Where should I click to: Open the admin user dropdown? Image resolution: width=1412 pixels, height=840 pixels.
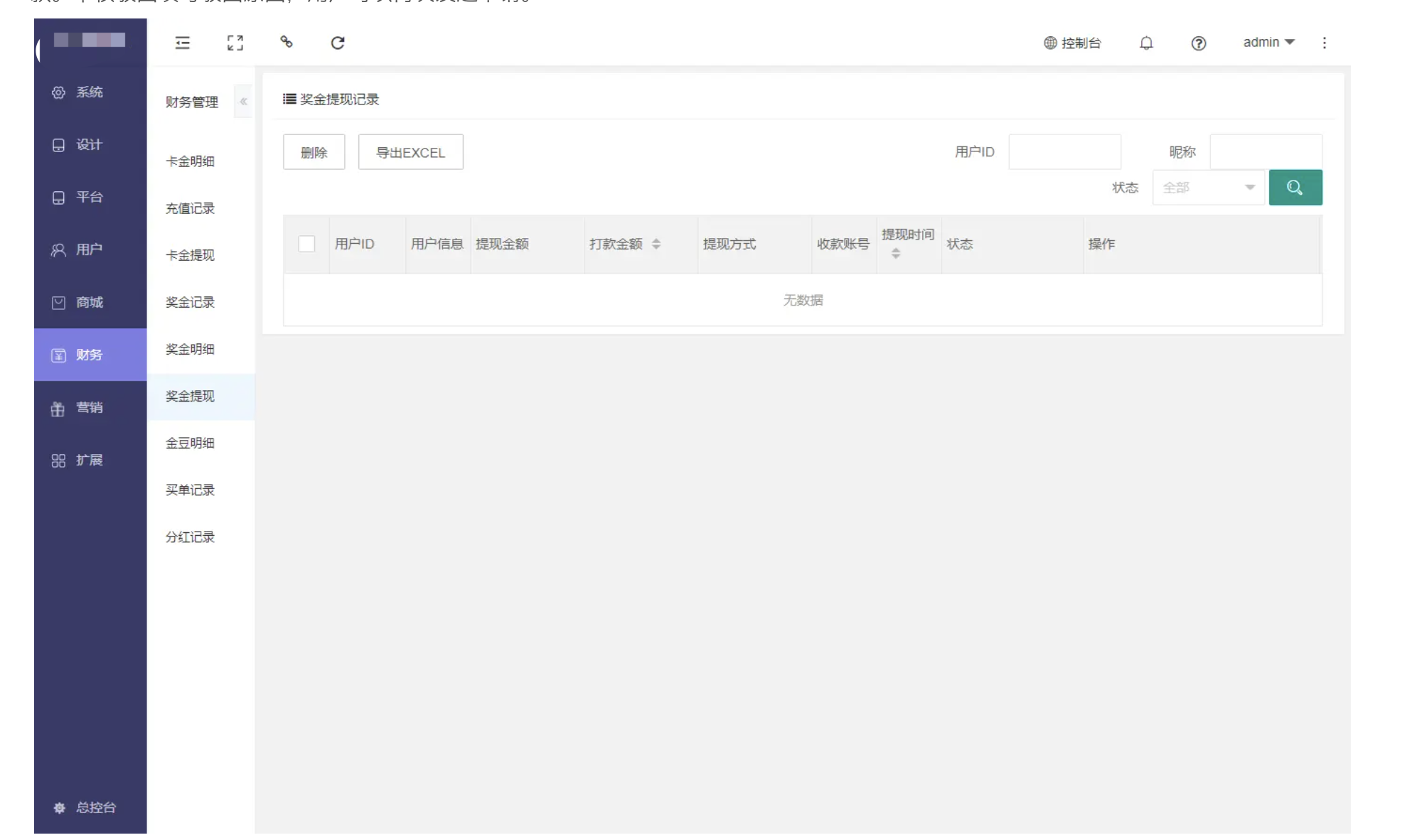pyautogui.click(x=1269, y=43)
